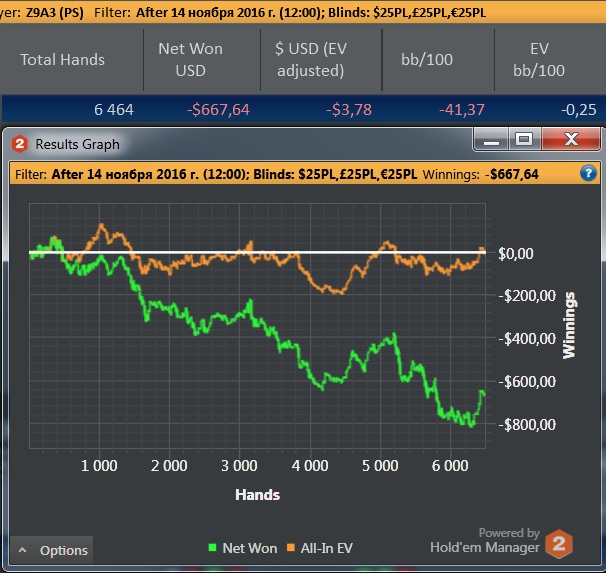This screenshot has width=606, height=574.
Task: Click the 4 000 hands axis label
Action: [x=310, y=465]
